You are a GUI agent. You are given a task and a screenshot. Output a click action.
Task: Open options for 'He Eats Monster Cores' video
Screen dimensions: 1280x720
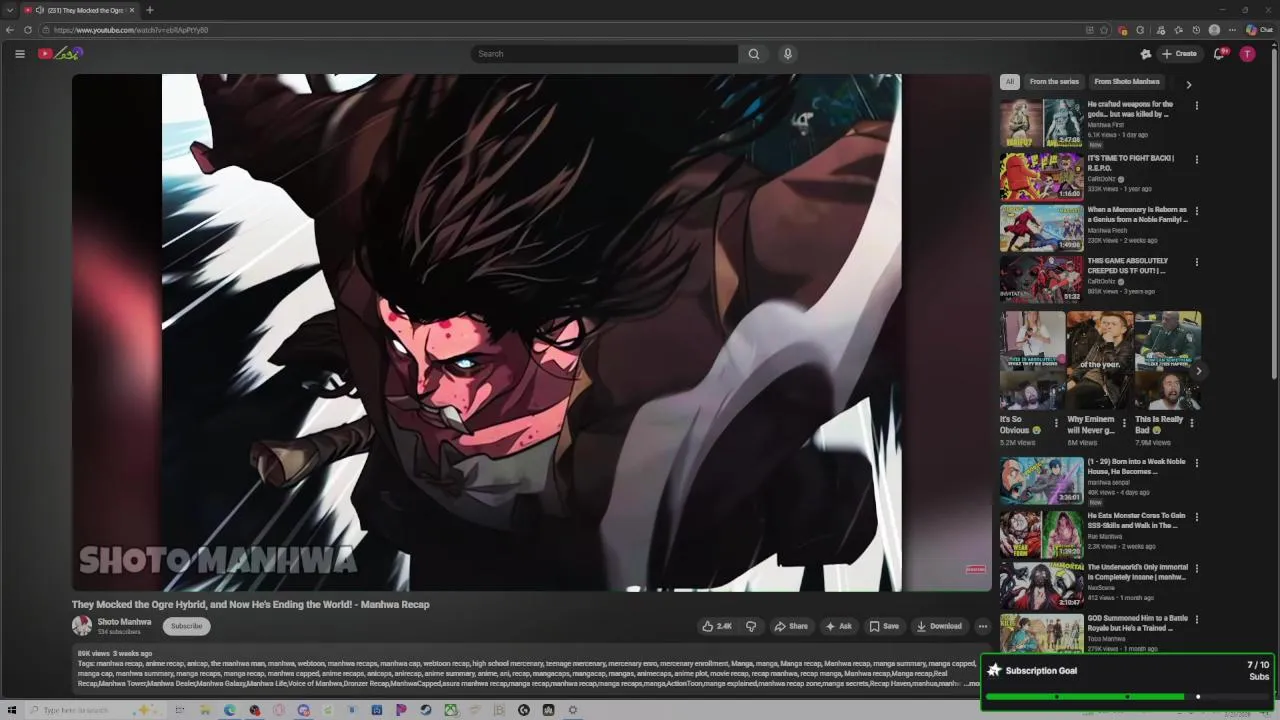tap(1196, 517)
